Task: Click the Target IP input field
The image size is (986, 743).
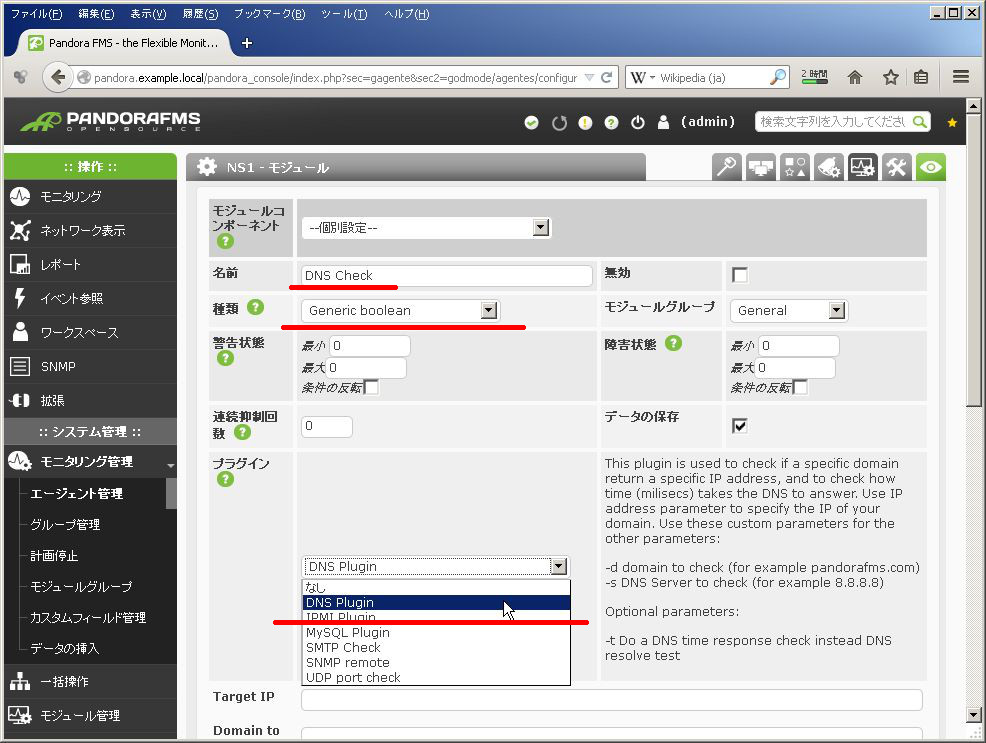Action: tap(611, 700)
